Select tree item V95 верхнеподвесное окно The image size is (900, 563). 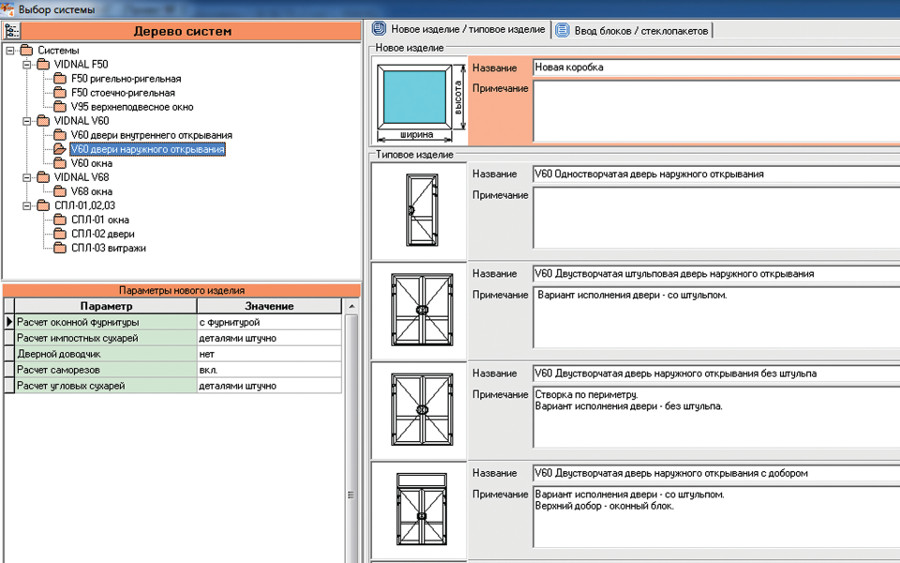[132, 107]
